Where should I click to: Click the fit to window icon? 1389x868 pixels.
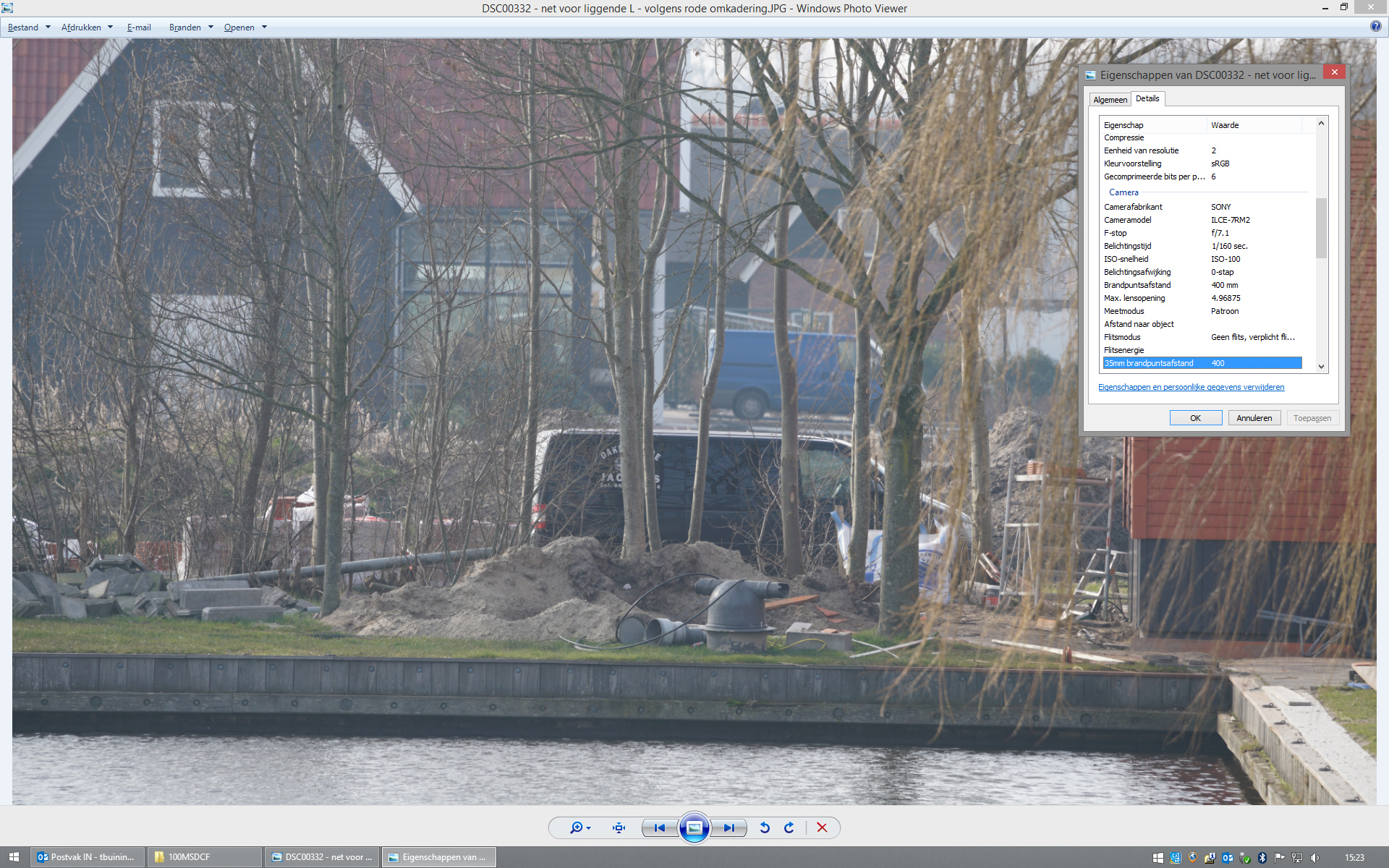[x=619, y=827]
